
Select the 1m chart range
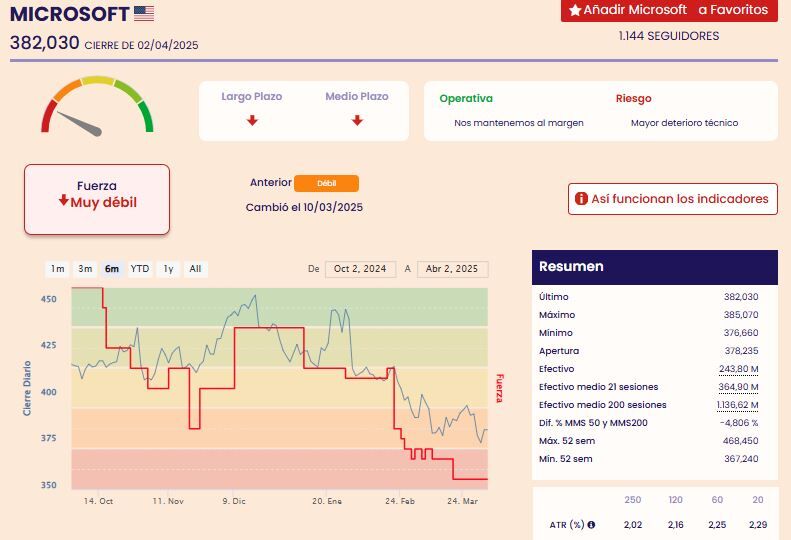[x=58, y=269]
